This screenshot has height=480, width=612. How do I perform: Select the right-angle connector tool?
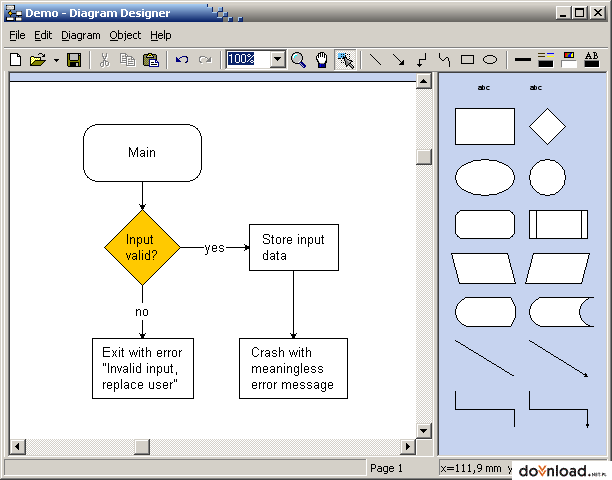click(x=421, y=60)
